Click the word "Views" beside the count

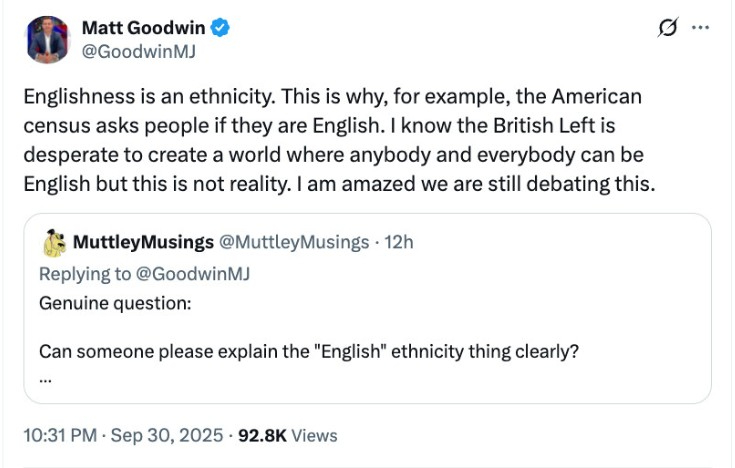(314, 436)
